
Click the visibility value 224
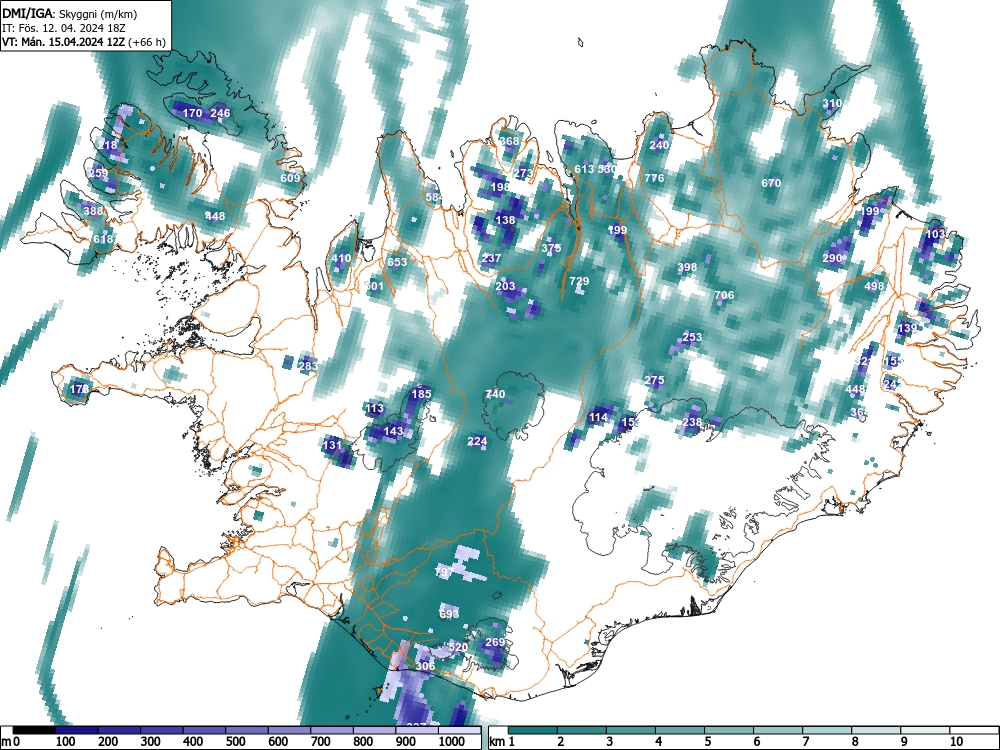[x=477, y=441]
